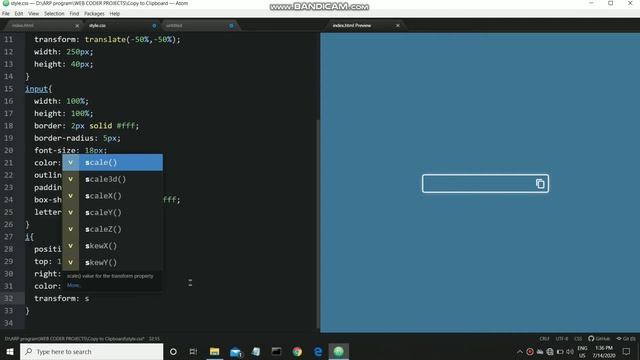Viewport: 640px width, 360px height.
Task: Pick scaleX() from suggestion list
Action: [112, 196]
